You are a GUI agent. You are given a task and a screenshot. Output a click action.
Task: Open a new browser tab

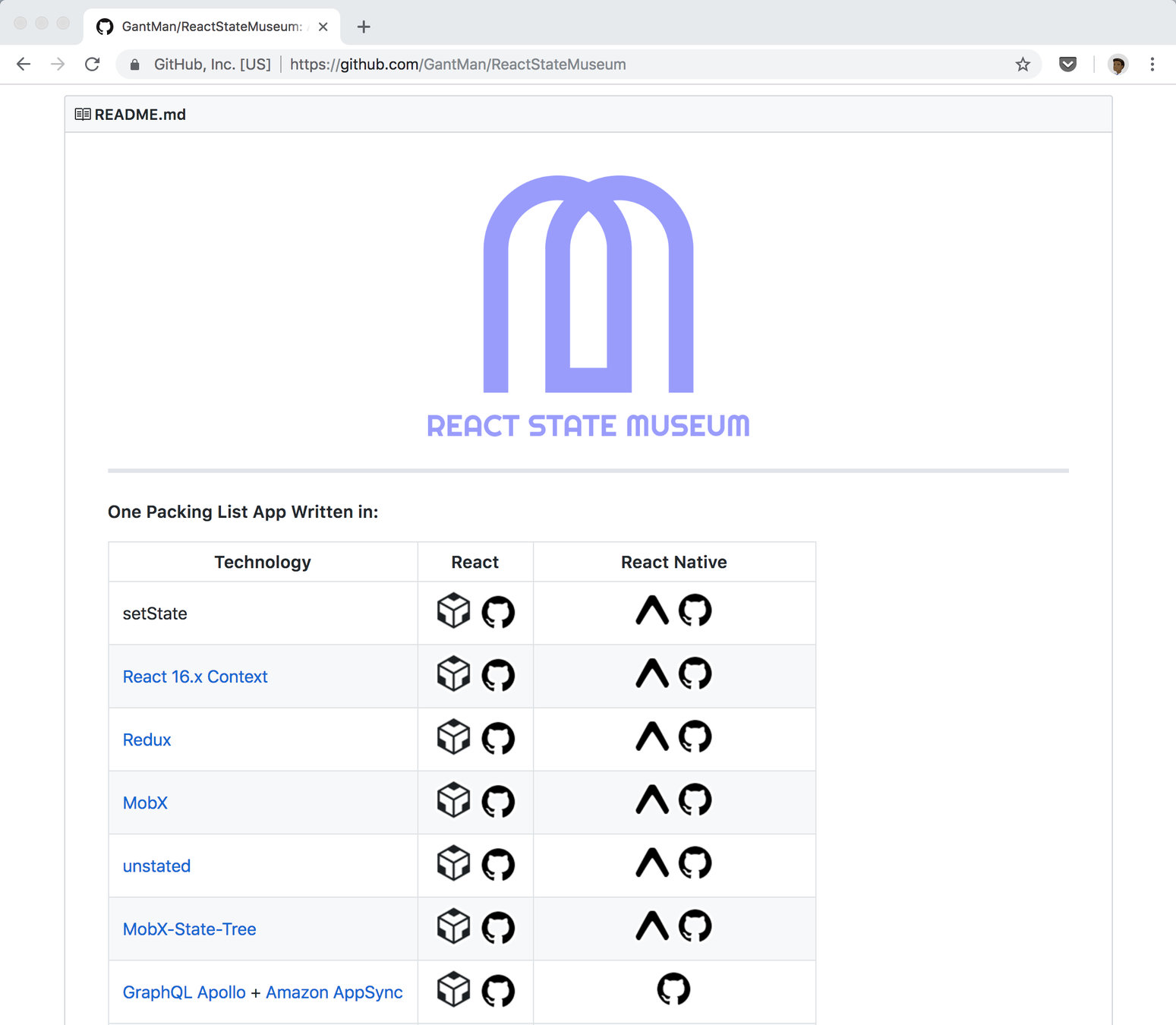click(x=364, y=27)
